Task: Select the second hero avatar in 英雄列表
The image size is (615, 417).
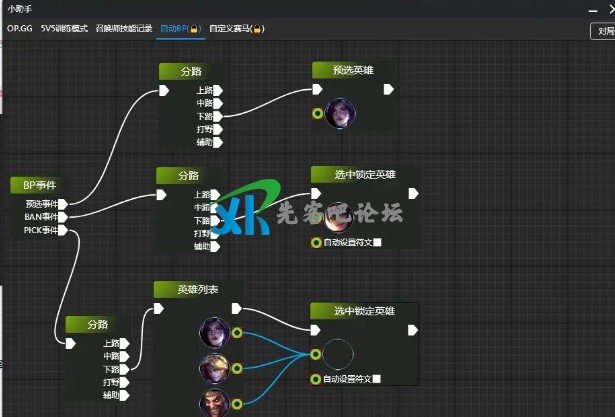Action: coord(215,368)
